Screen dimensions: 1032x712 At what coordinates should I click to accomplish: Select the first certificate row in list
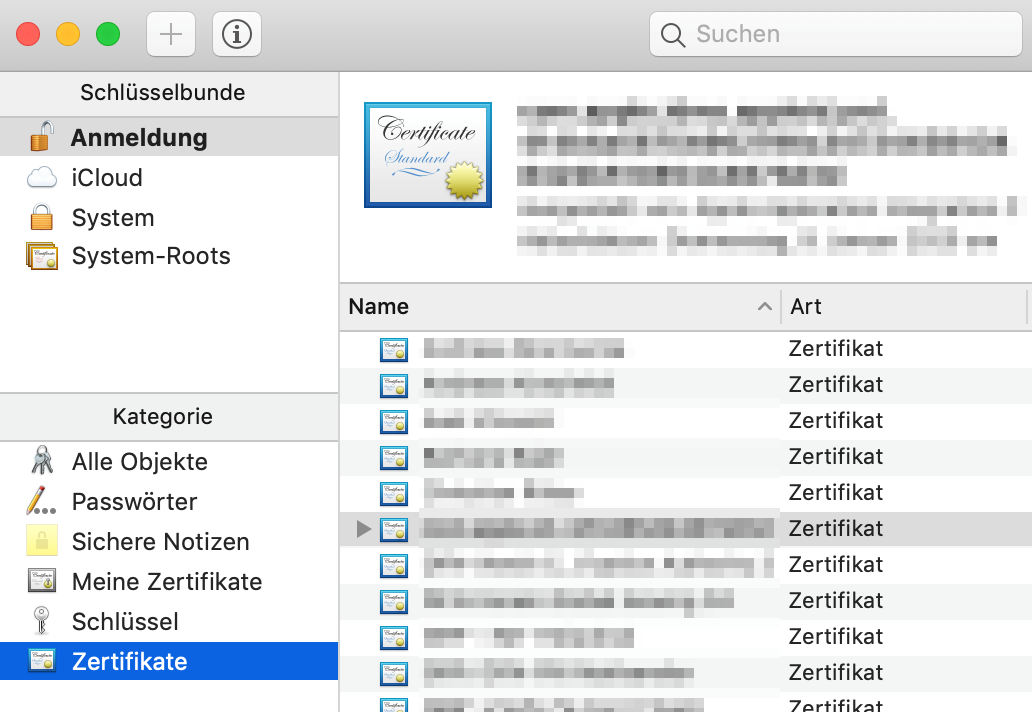[580, 349]
